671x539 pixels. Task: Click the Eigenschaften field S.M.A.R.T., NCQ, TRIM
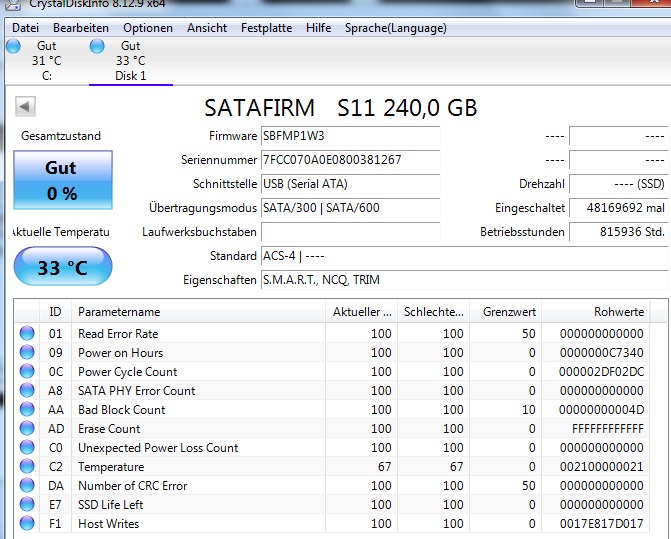pyautogui.click(x=464, y=280)
